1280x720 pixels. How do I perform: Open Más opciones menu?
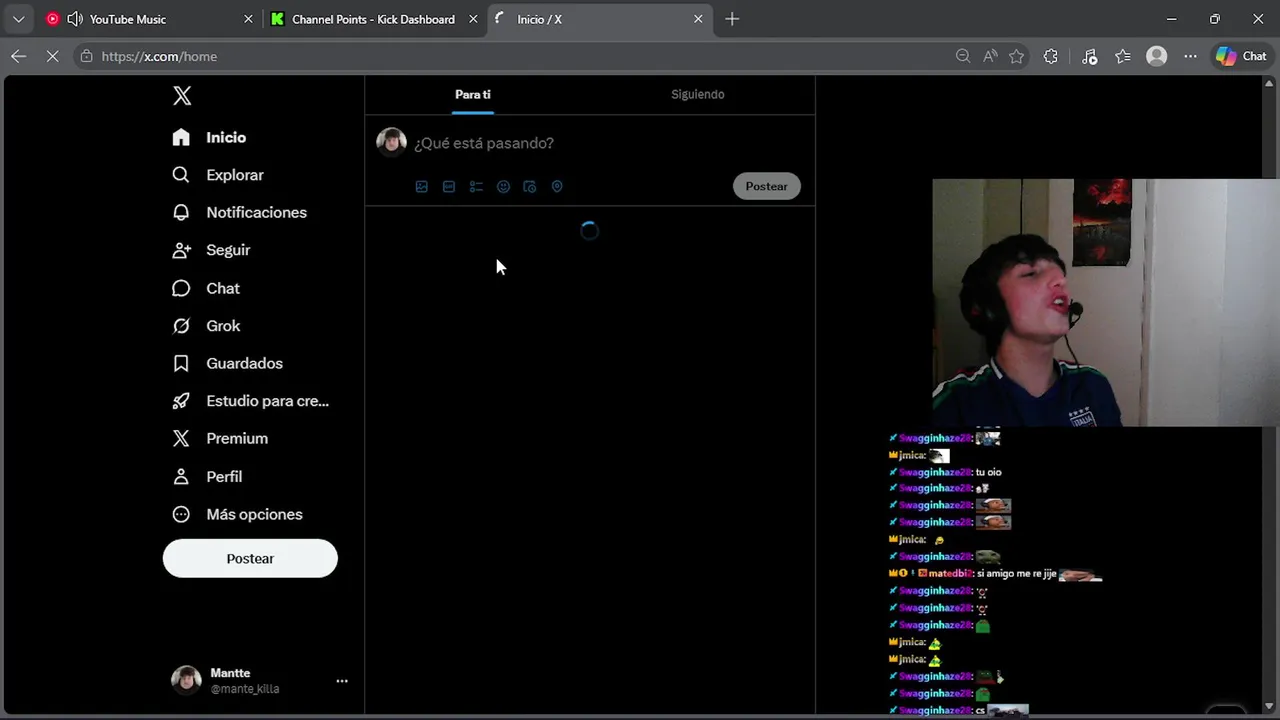(x=237, y=514)
